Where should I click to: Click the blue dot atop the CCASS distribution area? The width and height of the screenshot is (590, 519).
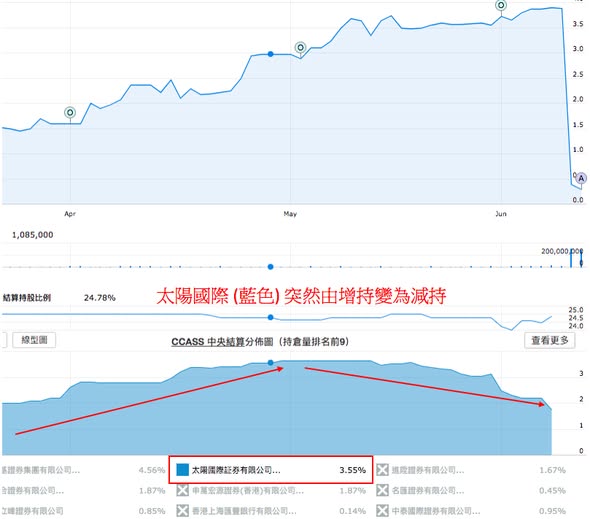coord(271,363)
